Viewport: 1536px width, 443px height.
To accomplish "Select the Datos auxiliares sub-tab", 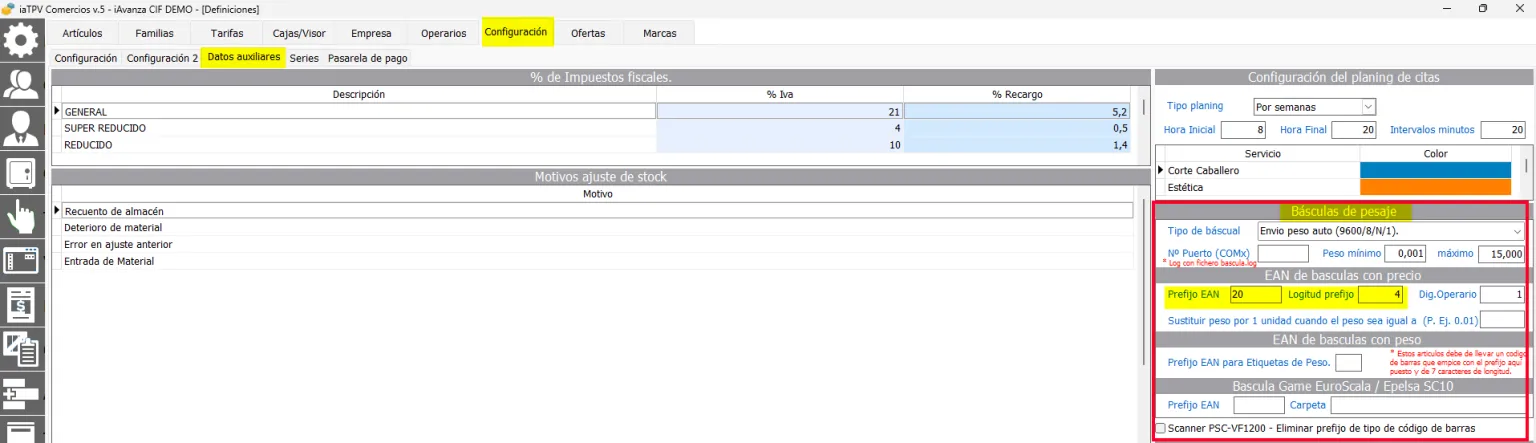I will [243, 58].
